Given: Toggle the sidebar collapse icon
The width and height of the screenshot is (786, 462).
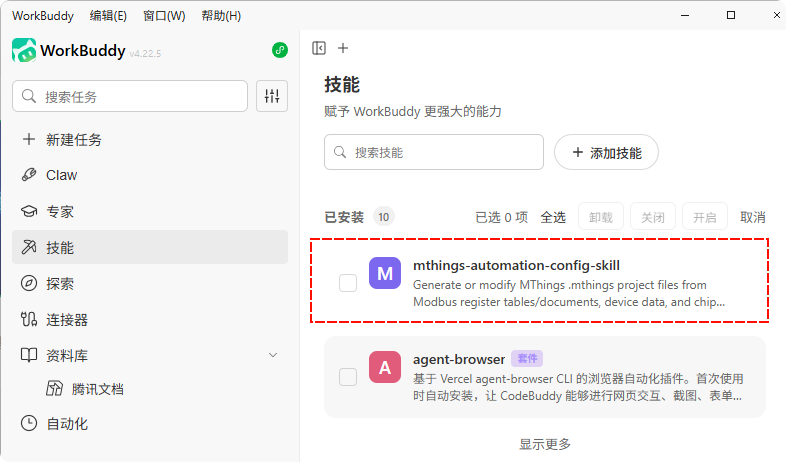Looking at the screenshot, I should (x=319, y=48).
